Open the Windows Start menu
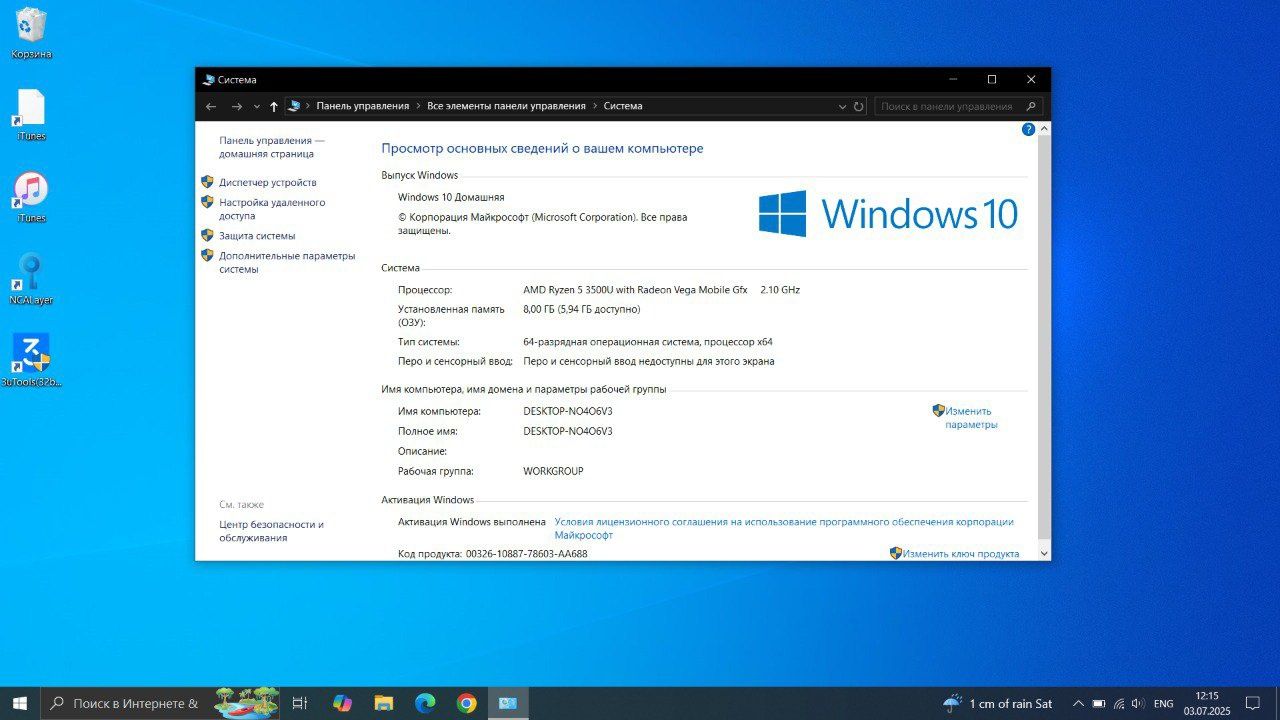This screenshot has height=720, width=1280. (20, 704)
